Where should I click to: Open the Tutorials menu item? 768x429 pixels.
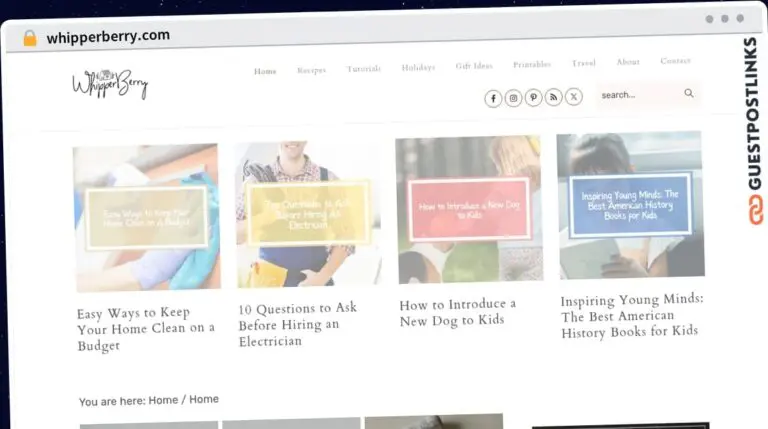(364, 69)
